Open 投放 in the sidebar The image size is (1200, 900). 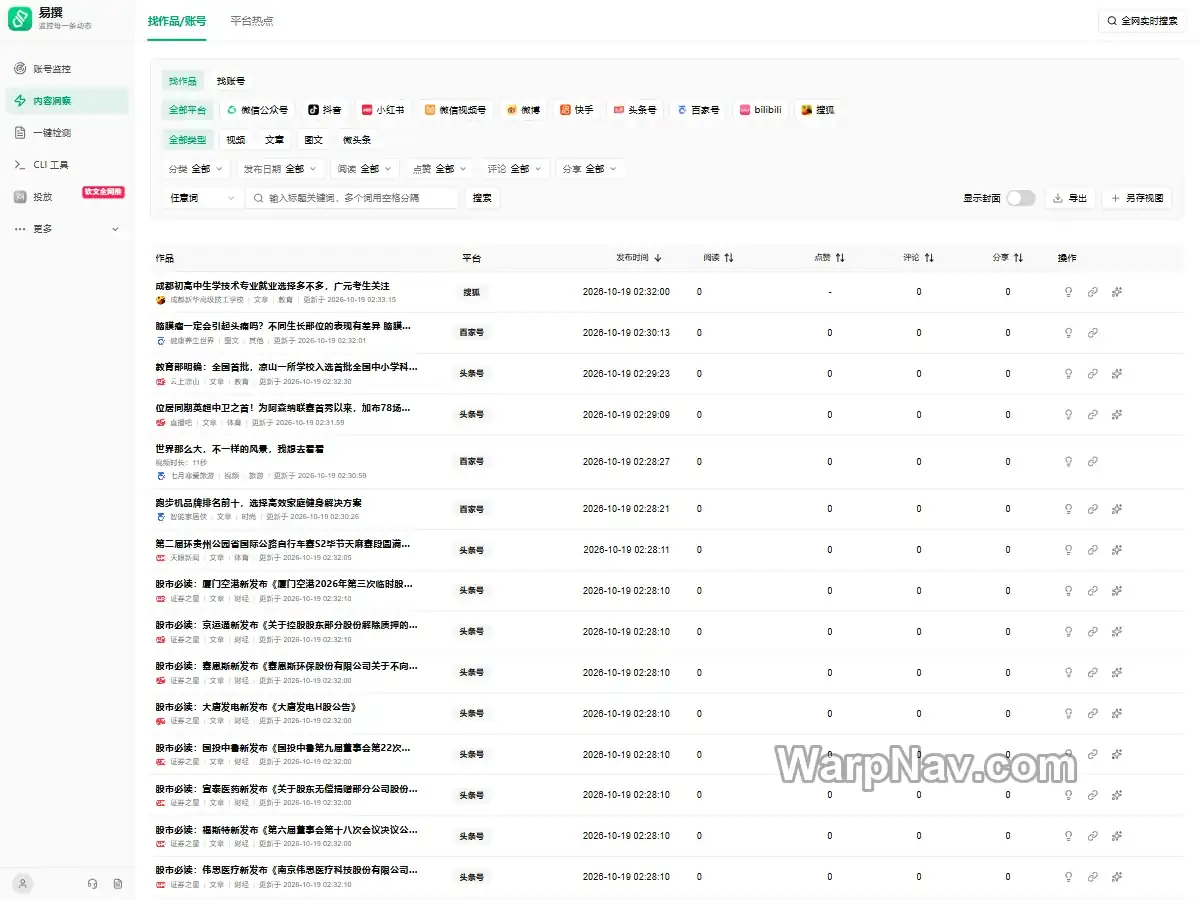67,197
